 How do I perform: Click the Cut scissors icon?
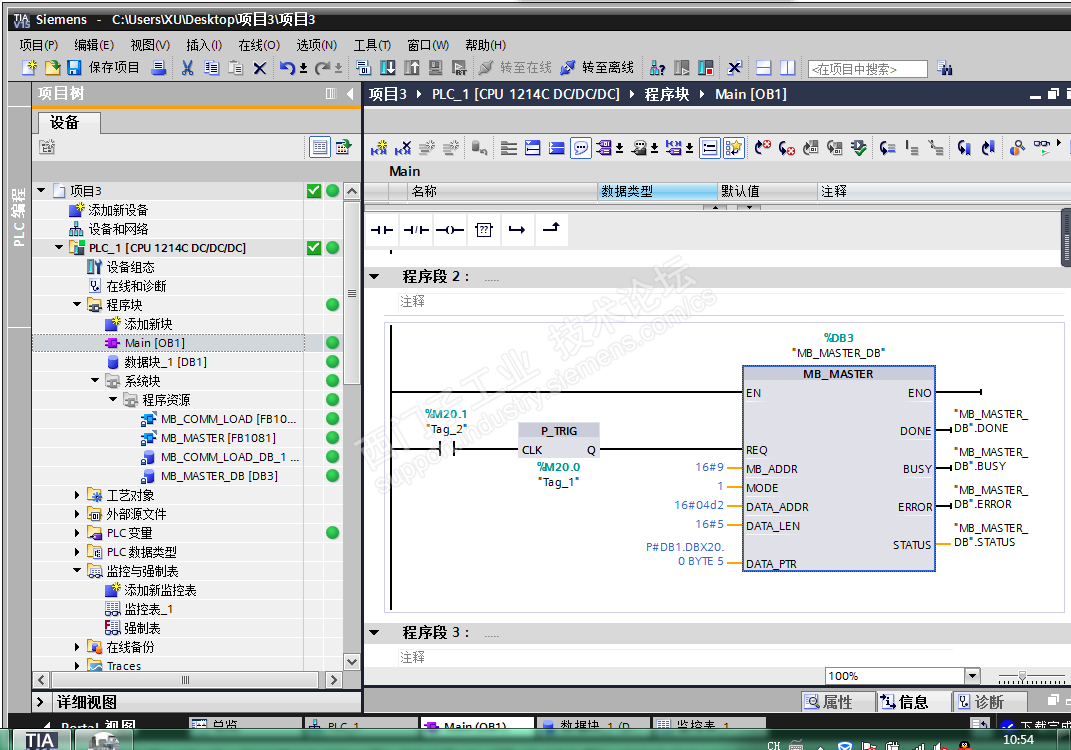pos(187,67)
